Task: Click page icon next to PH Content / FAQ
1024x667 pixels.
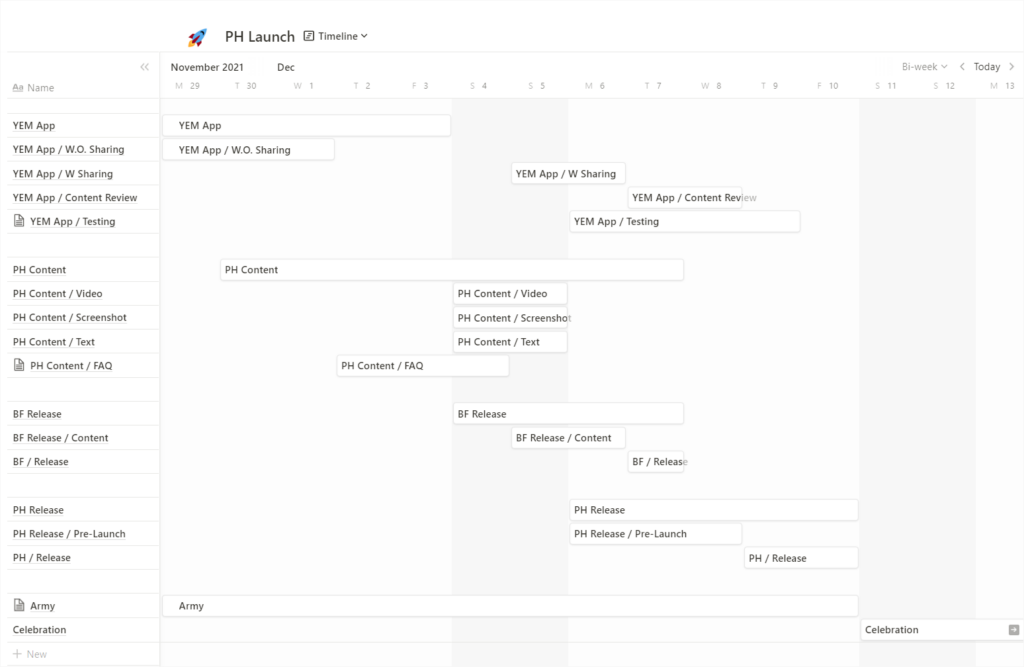Action: (19, 365)
